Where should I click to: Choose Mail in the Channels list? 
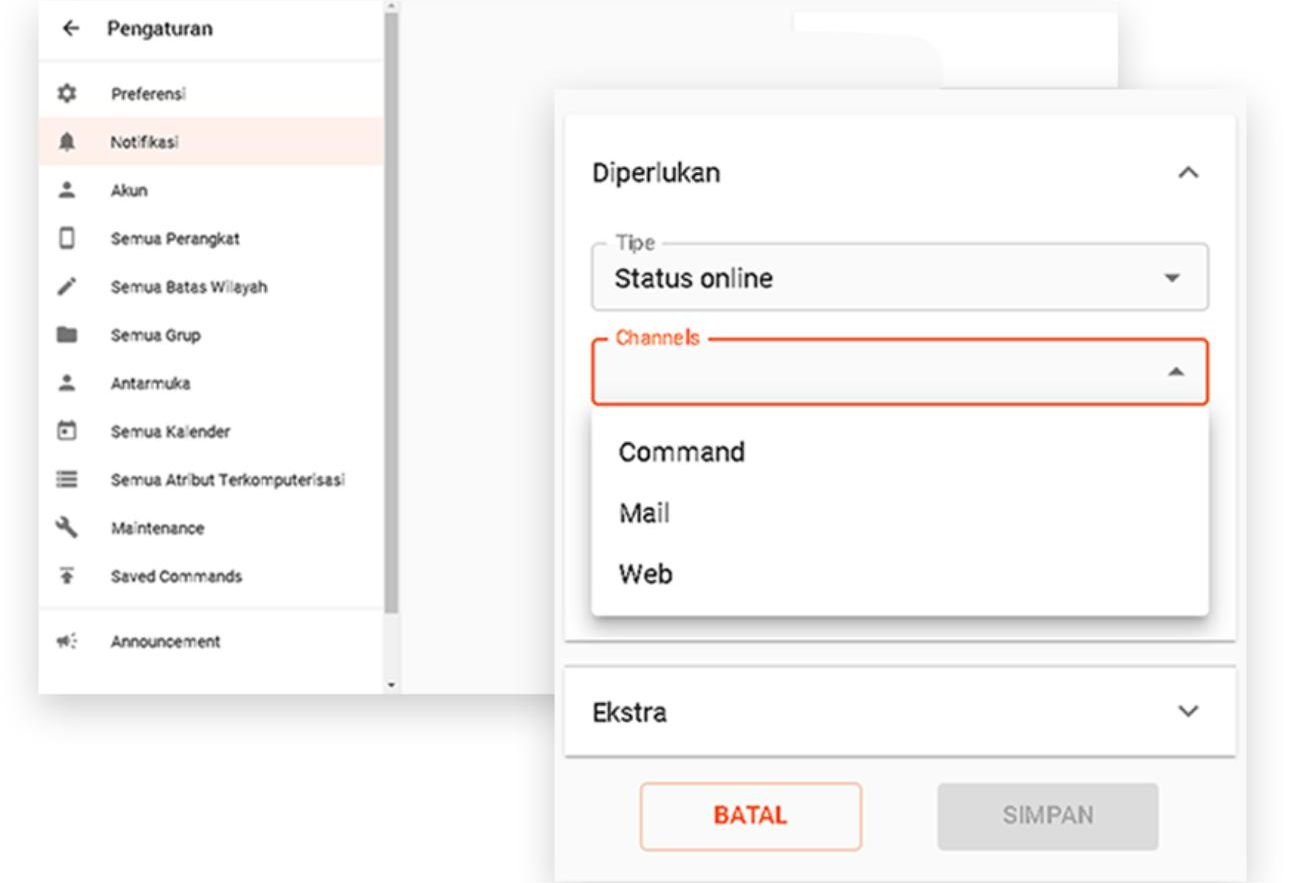point(645,514)
